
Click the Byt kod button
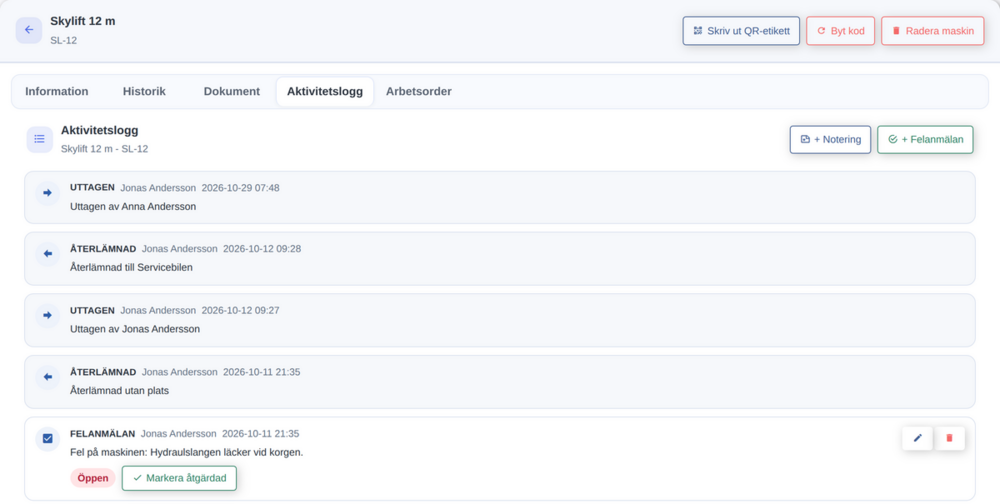point(841,31)
